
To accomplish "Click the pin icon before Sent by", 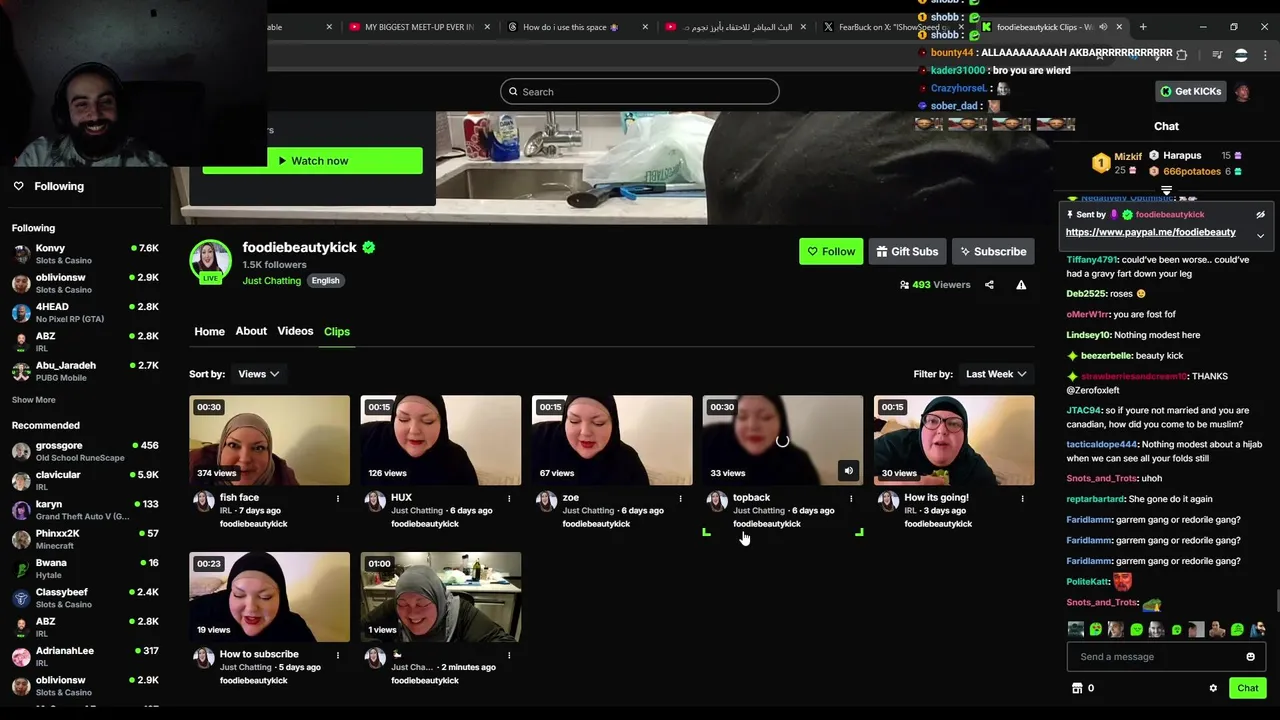I will pyautogui.click(x=1070, y=214).
